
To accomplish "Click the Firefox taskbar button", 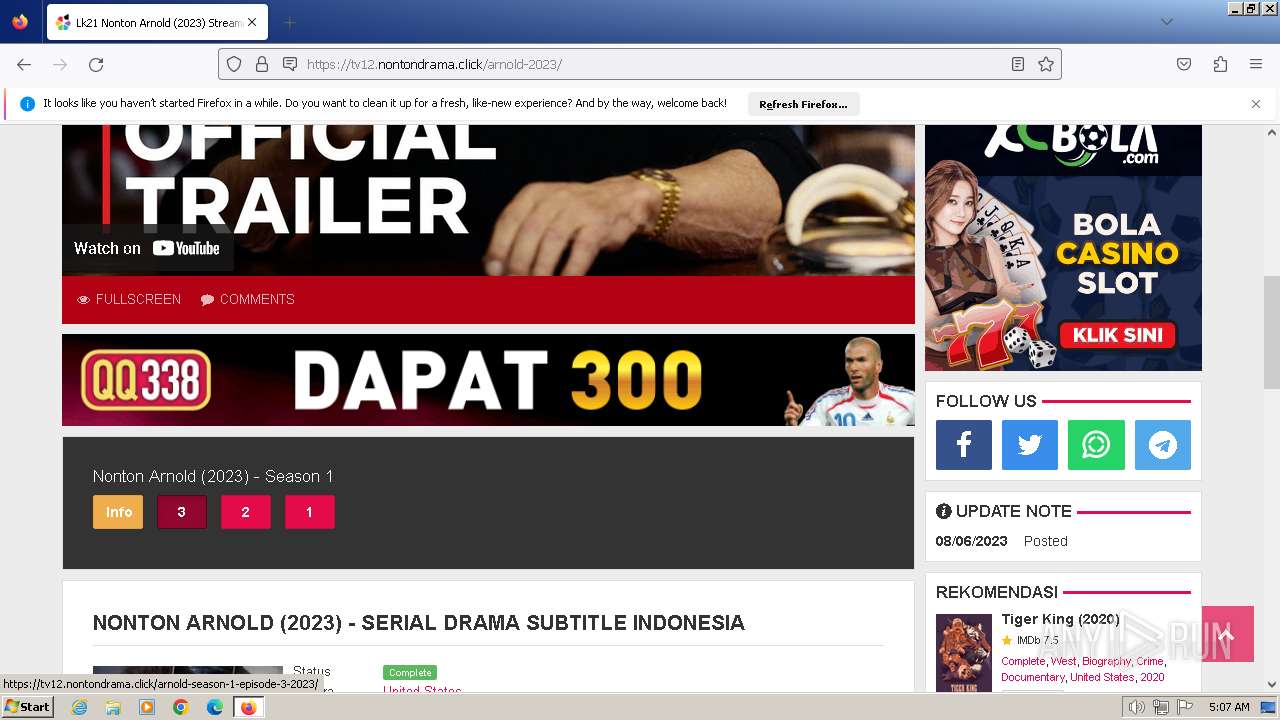I will pos(249,707).
